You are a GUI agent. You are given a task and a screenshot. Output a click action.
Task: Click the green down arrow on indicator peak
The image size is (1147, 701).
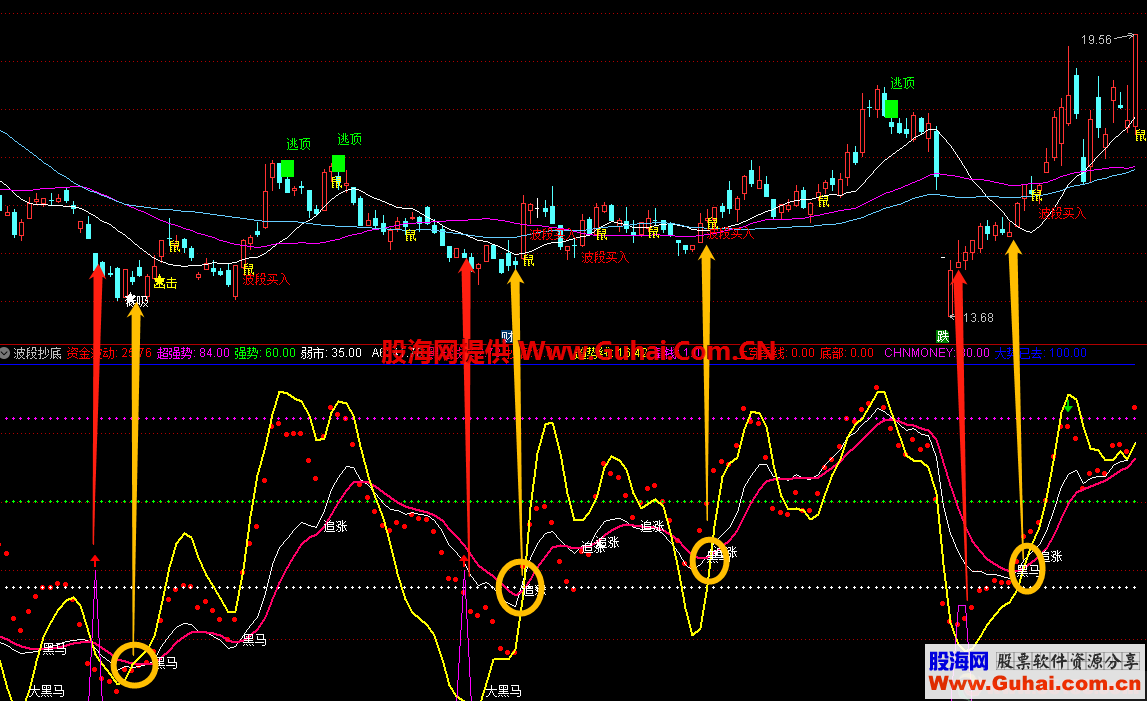[x=1069, y=404]
